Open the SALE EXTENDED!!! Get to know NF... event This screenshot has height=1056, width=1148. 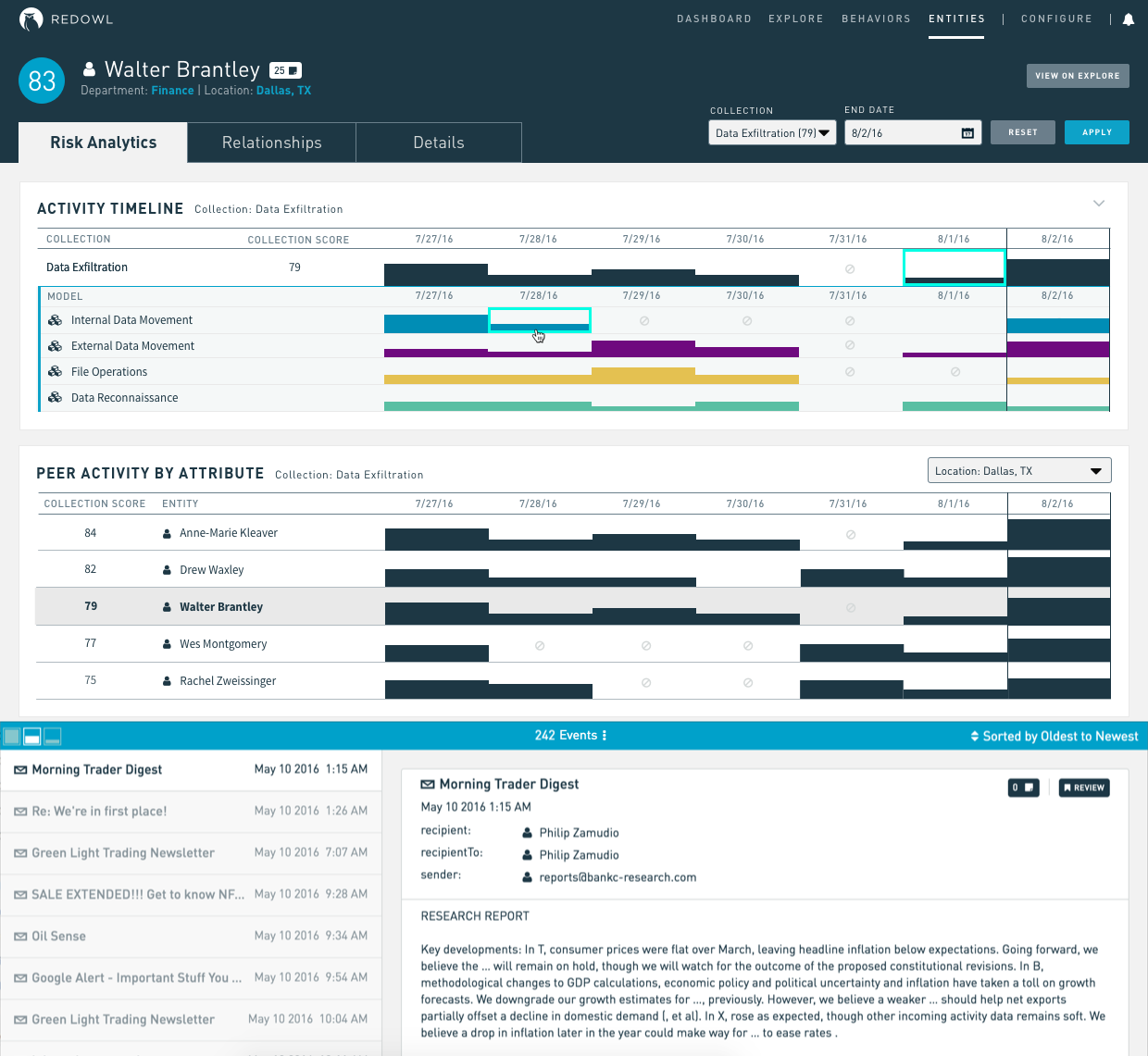191,895
